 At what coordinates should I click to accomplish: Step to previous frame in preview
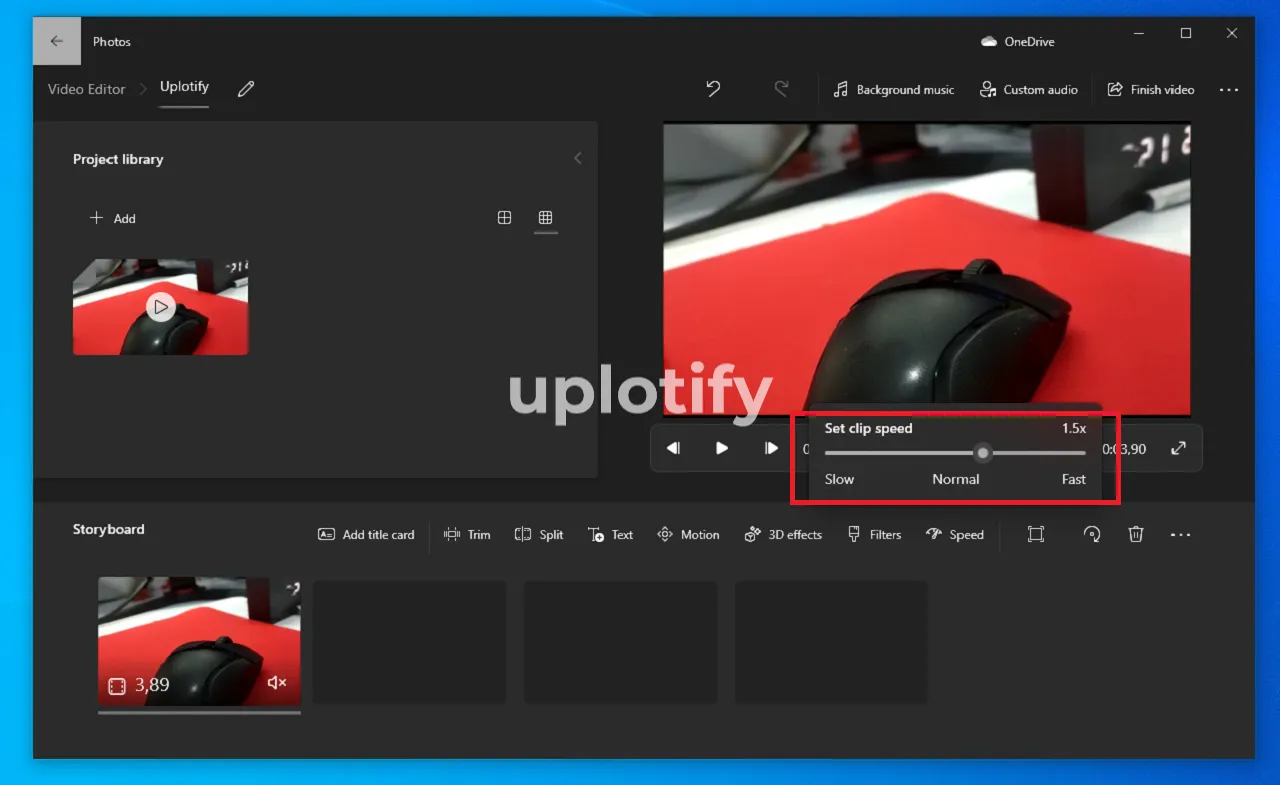(x=673, y=448)
